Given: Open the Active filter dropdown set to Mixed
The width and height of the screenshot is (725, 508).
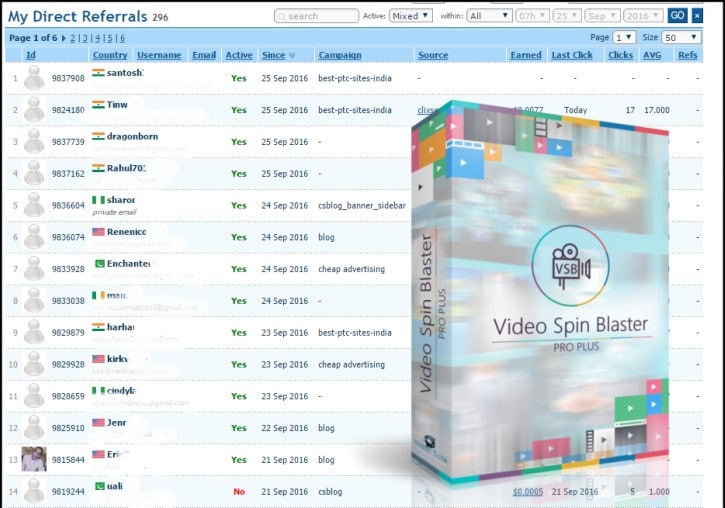Looking at the screenshot, I should click(x=411, y=16).
